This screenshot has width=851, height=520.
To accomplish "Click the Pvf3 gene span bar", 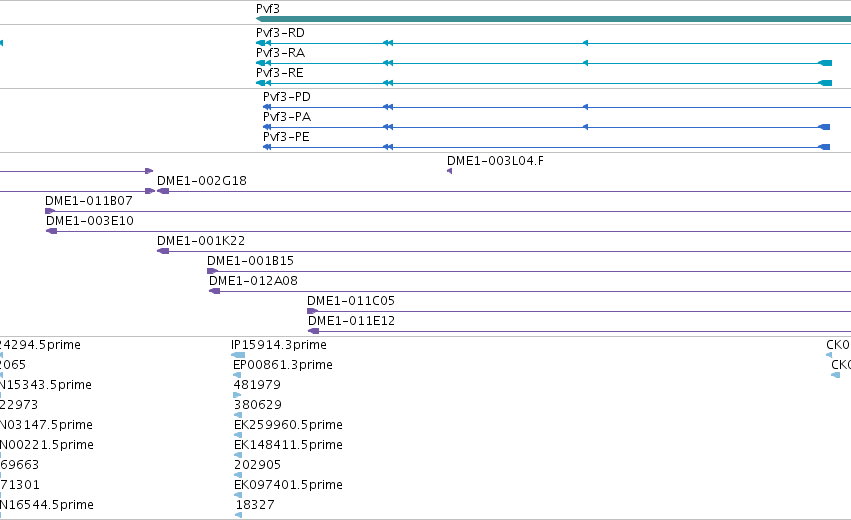I will point(553,19).
